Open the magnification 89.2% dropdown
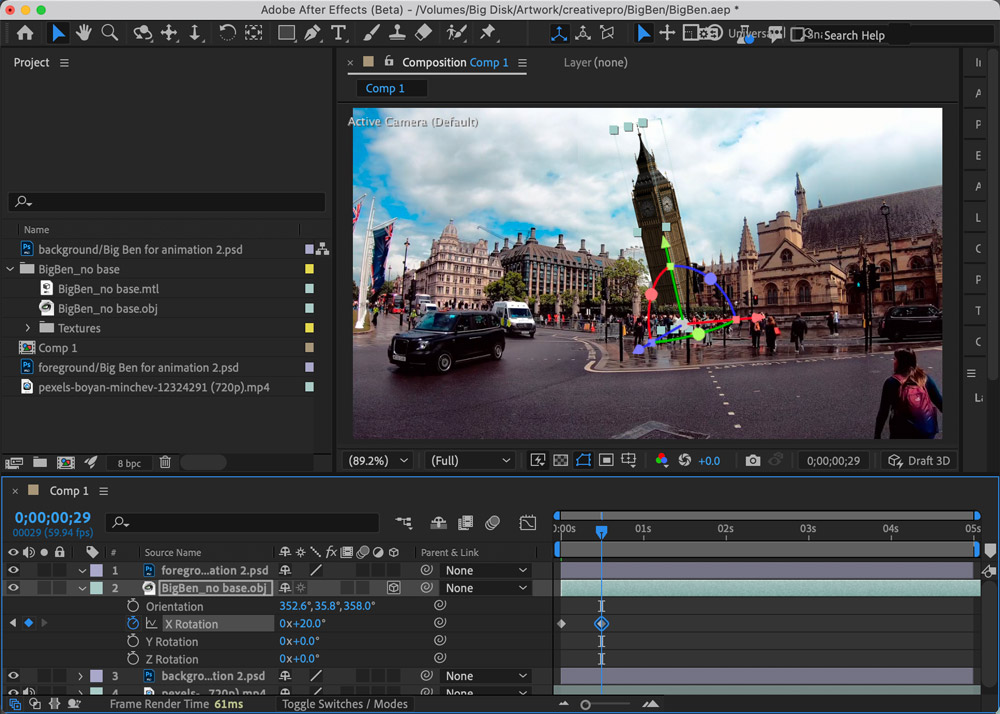Image resolution: width=1000 pixels, height=714 pixels. [x=378, y=461]
